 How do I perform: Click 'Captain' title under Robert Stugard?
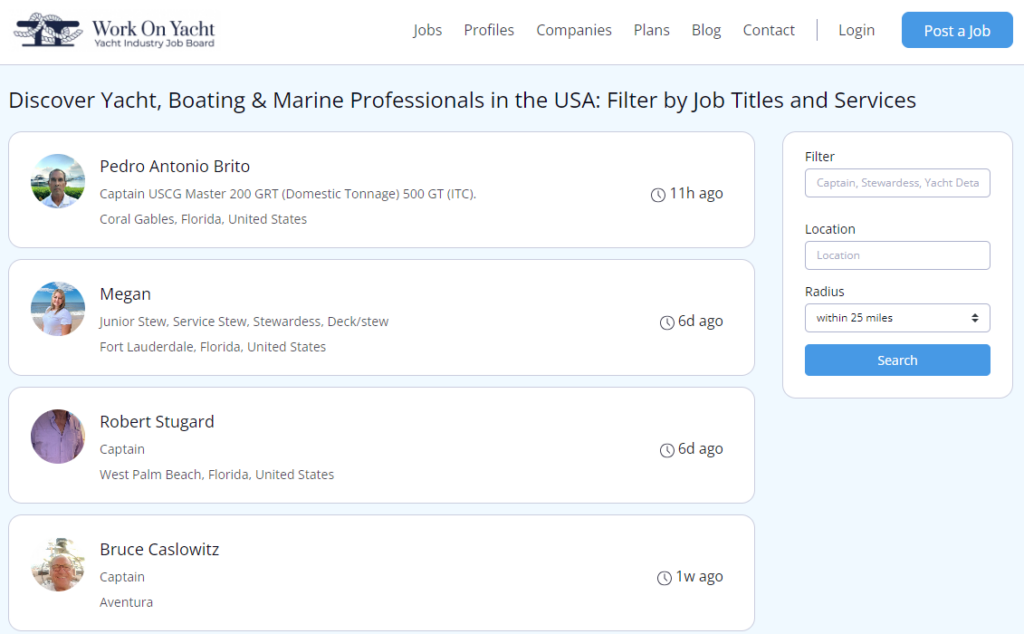point(122,449)
